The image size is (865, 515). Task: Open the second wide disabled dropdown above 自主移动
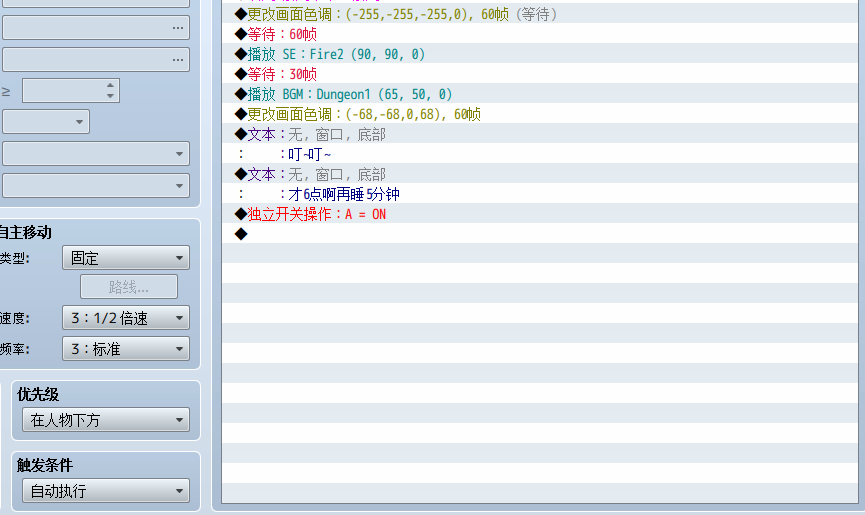(x=96, y=186)
